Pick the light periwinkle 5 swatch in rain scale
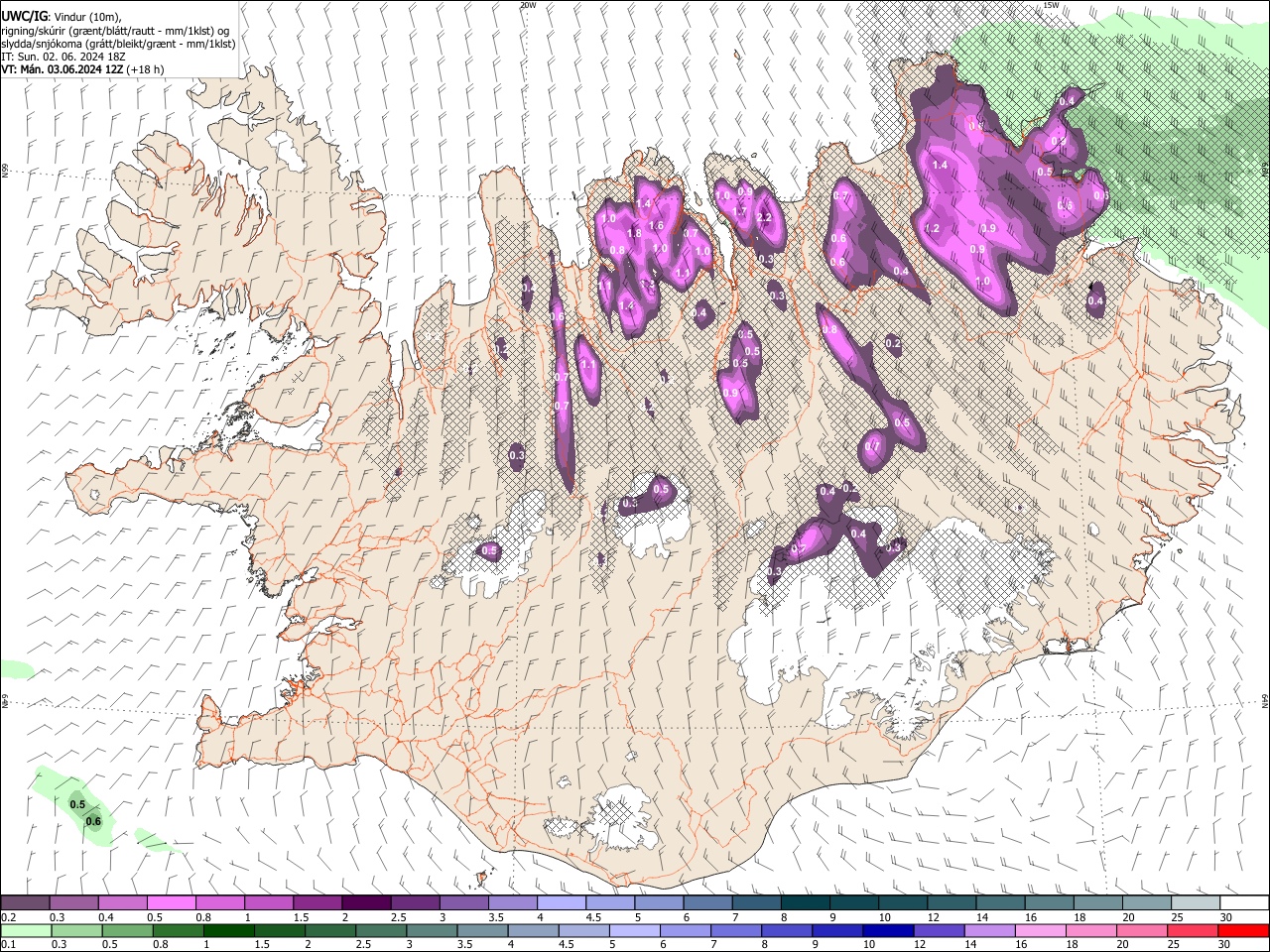This screenshot has height=952, width=1270. point(635,930)
